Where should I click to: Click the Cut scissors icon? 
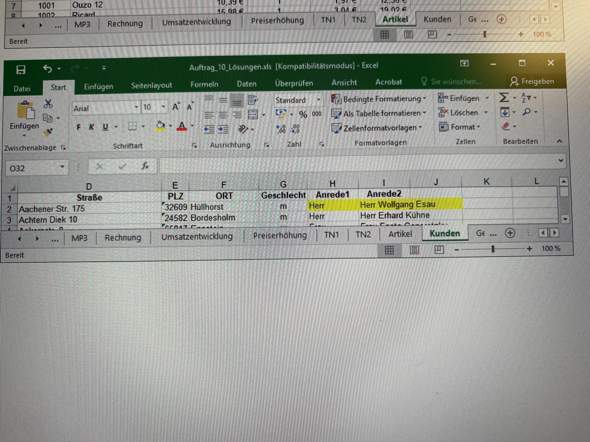pos(48,103)
